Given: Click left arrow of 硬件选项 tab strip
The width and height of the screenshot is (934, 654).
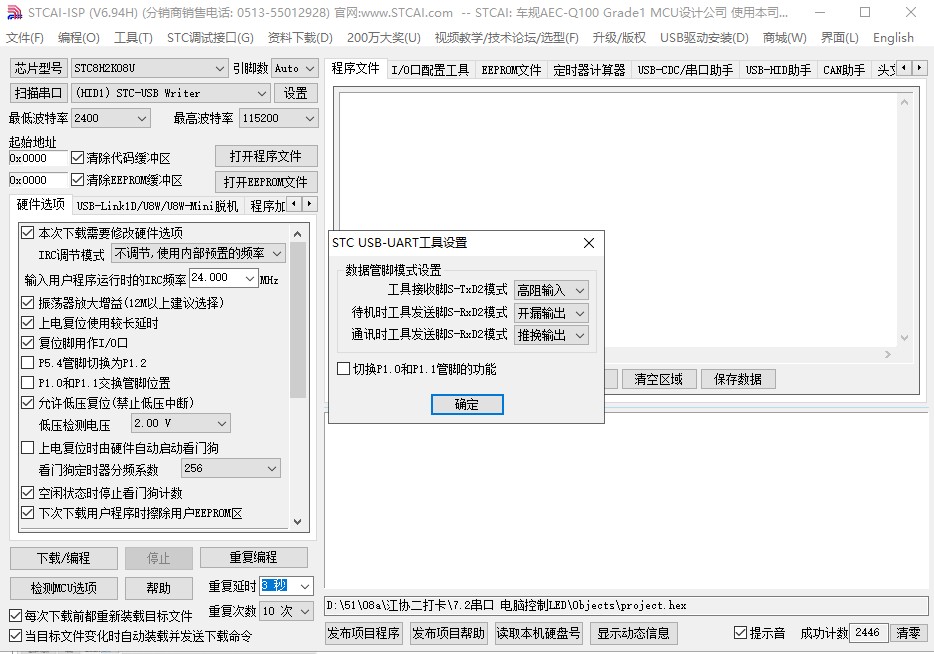Looking at the screenshot, I should pyautogui.click(x=295, y=204).
